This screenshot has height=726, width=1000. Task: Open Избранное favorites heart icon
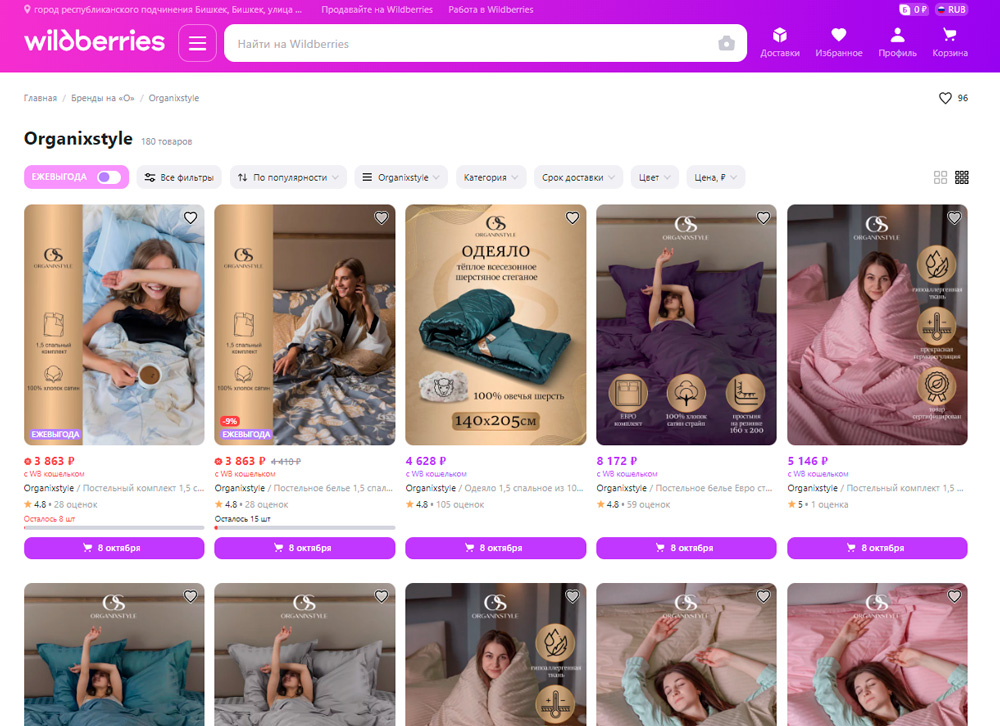tap(838, 42)
